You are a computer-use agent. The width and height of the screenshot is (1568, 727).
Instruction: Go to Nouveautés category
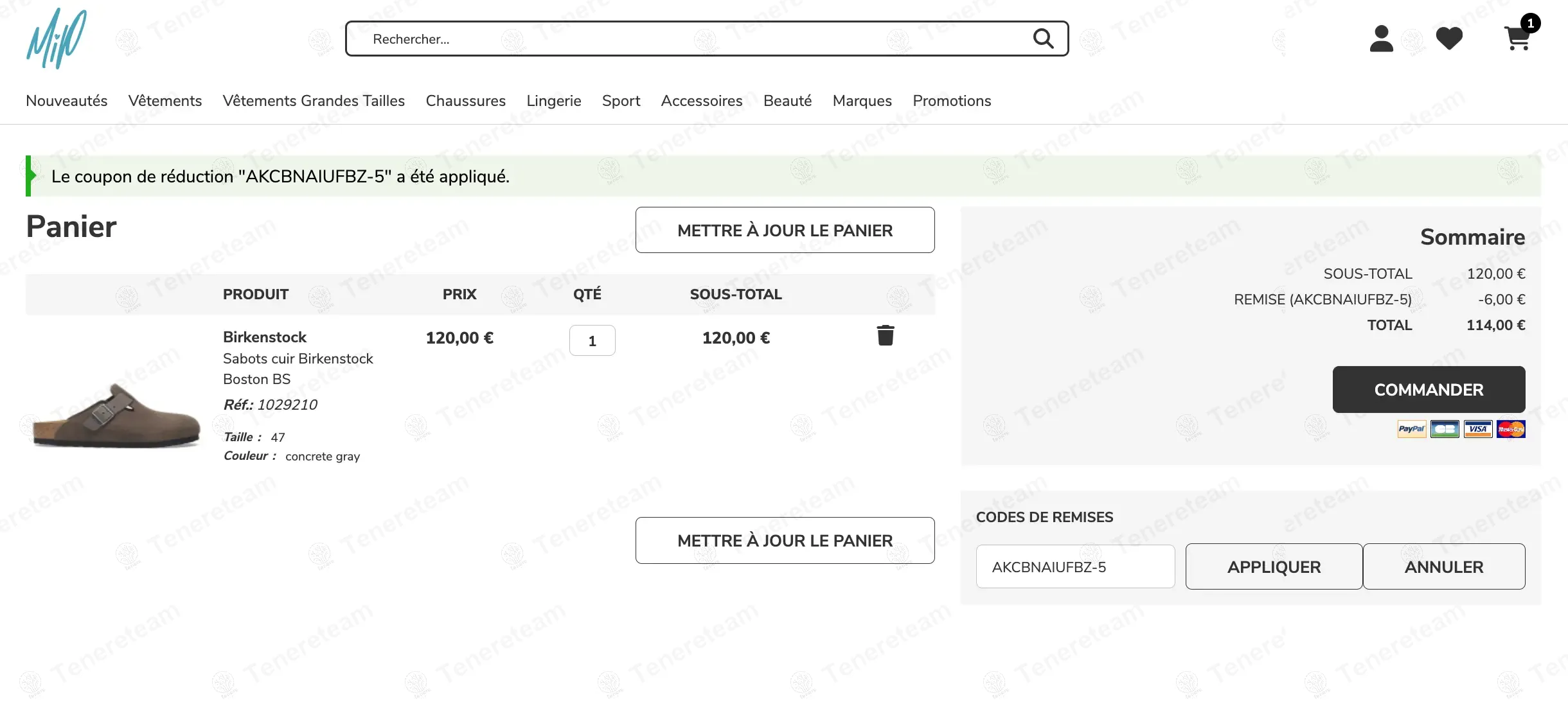point(66,101)
